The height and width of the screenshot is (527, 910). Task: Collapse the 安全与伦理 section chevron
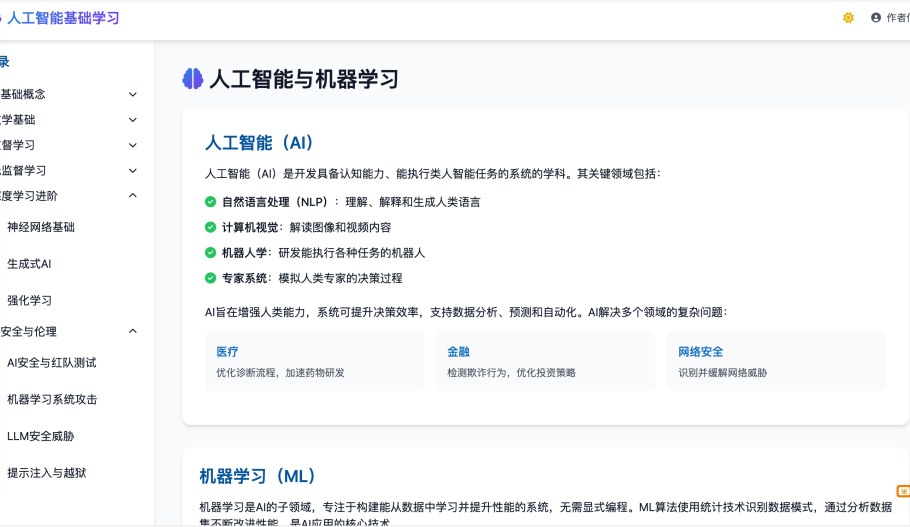[x=133, y=331]
